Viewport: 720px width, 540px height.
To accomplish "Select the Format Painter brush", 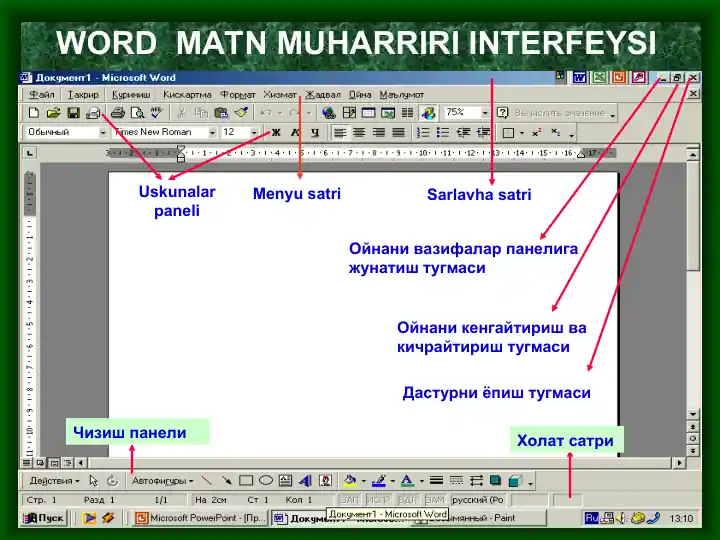I will tap(241, 112).
